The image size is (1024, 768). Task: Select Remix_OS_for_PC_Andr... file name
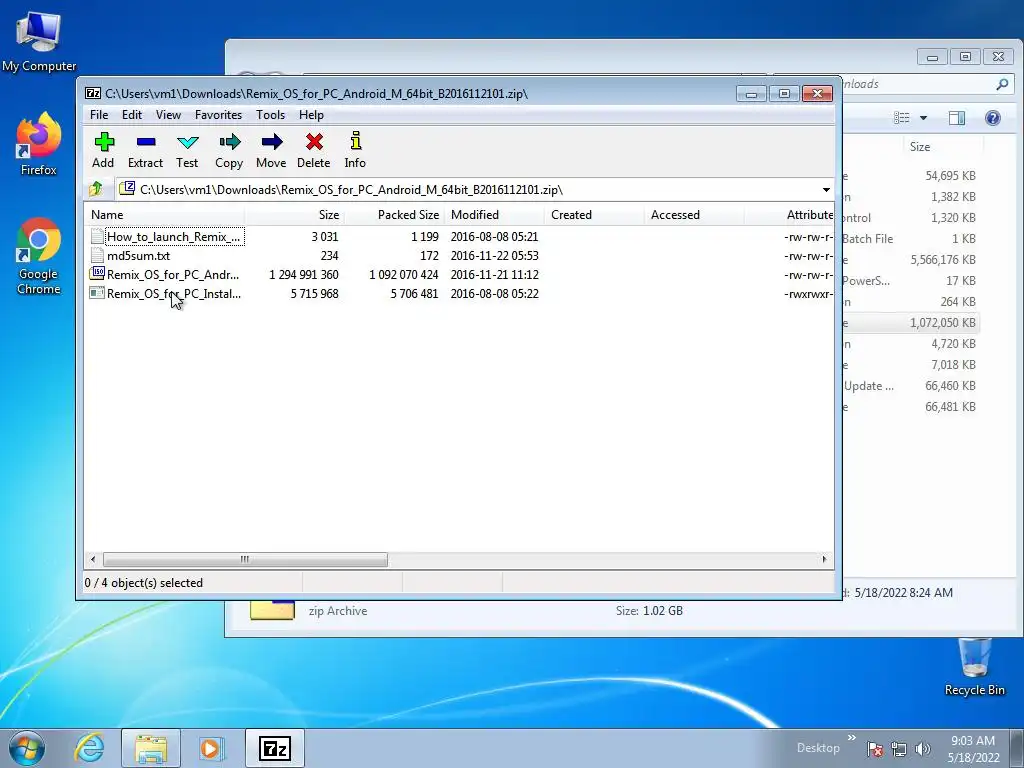point(173,274)
